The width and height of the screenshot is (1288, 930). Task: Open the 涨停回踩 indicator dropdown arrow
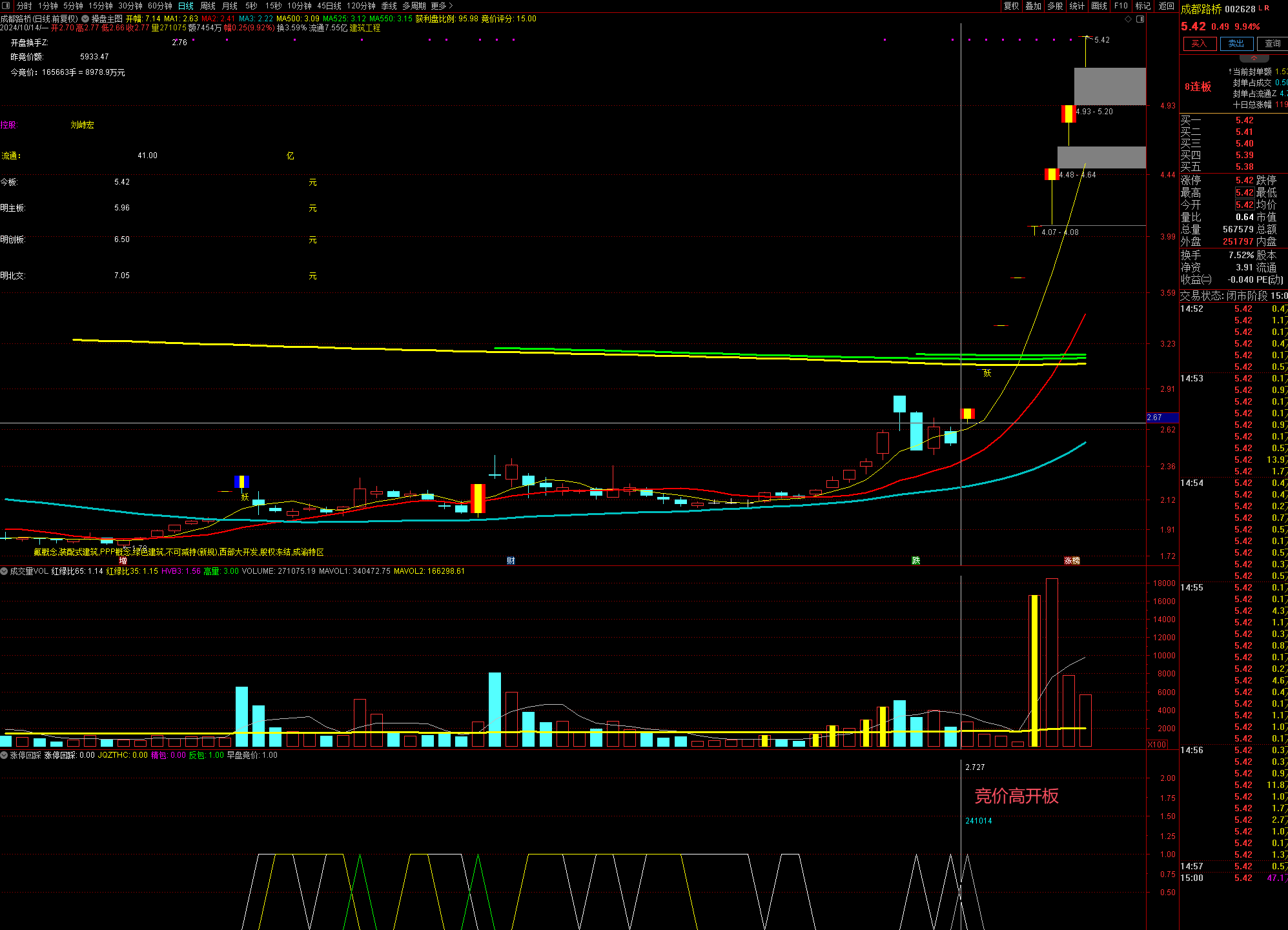tap(5, 755)
